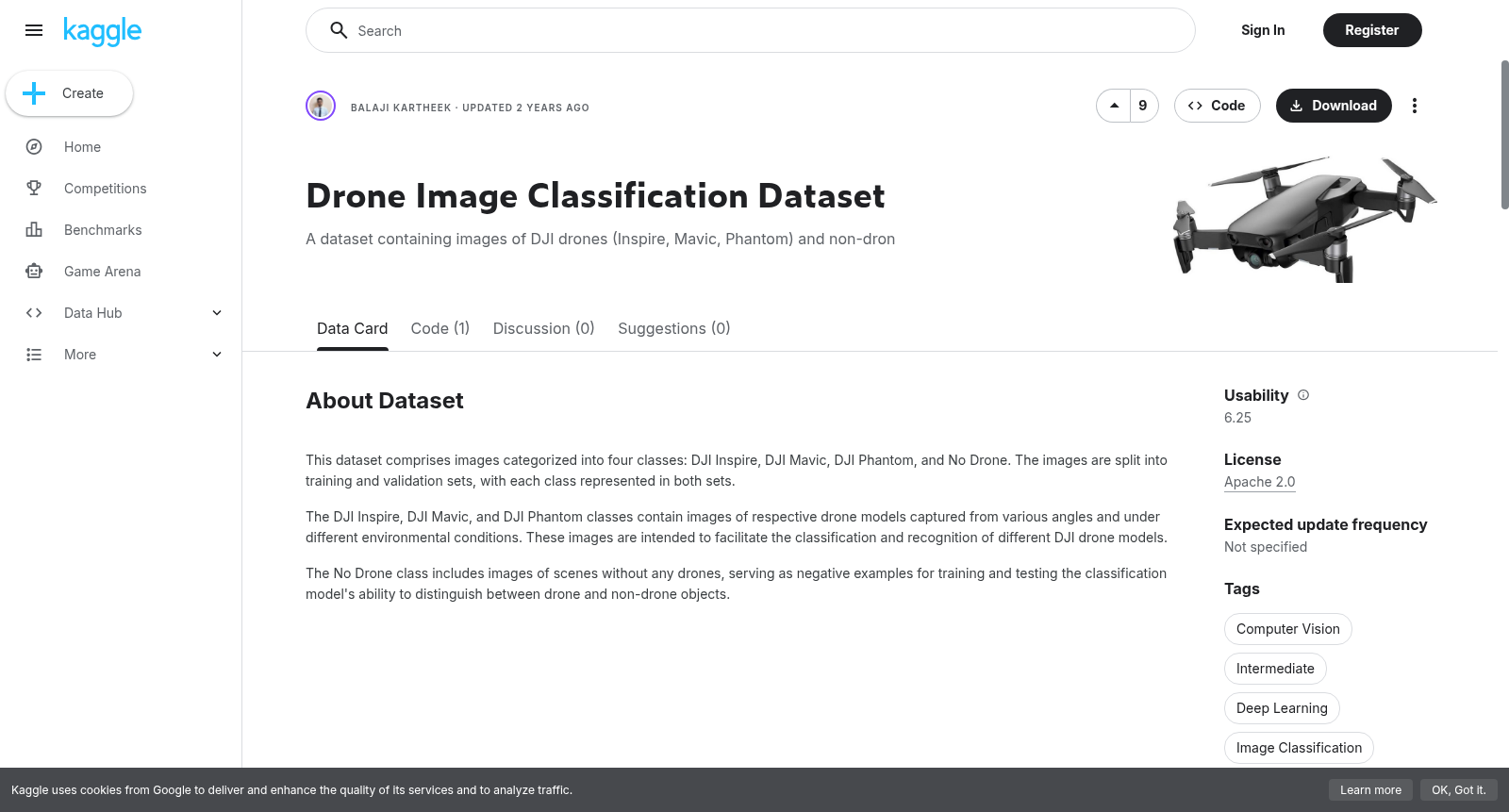Click the Benchmarks bar chart icon
This screenshot has width=1509, height=812.
click(34, 230)
